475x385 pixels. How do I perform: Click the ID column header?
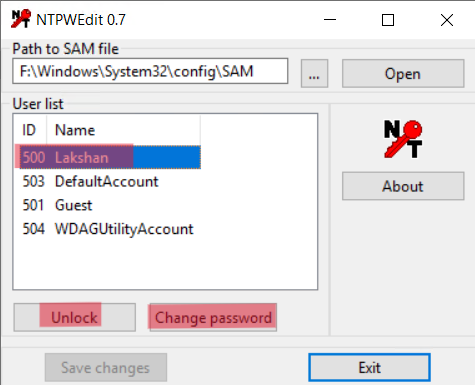[30, 130]
